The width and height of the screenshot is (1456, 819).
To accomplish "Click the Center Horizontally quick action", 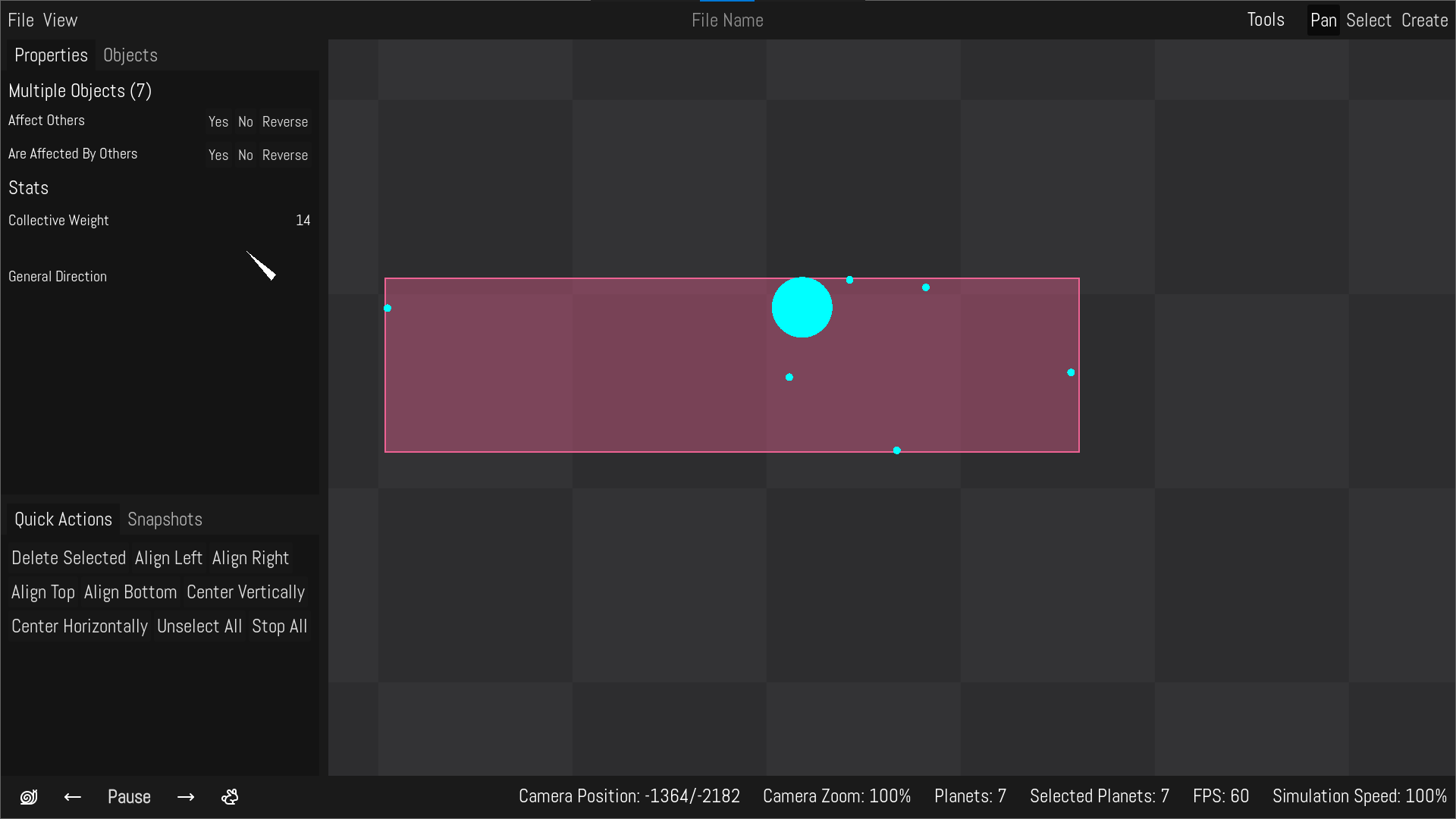I will 80,626.
